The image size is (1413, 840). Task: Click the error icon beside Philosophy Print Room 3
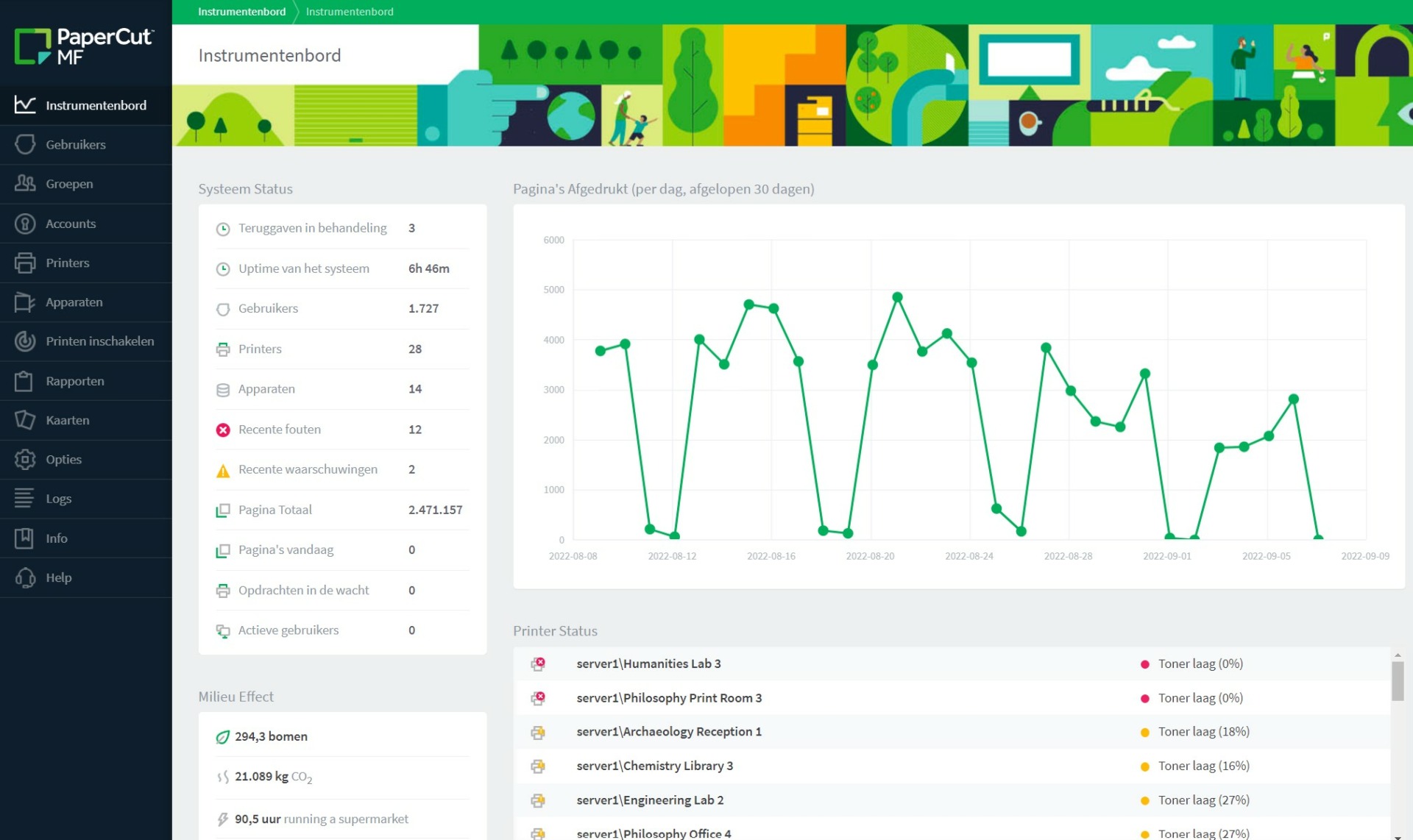tap(539, 697)
